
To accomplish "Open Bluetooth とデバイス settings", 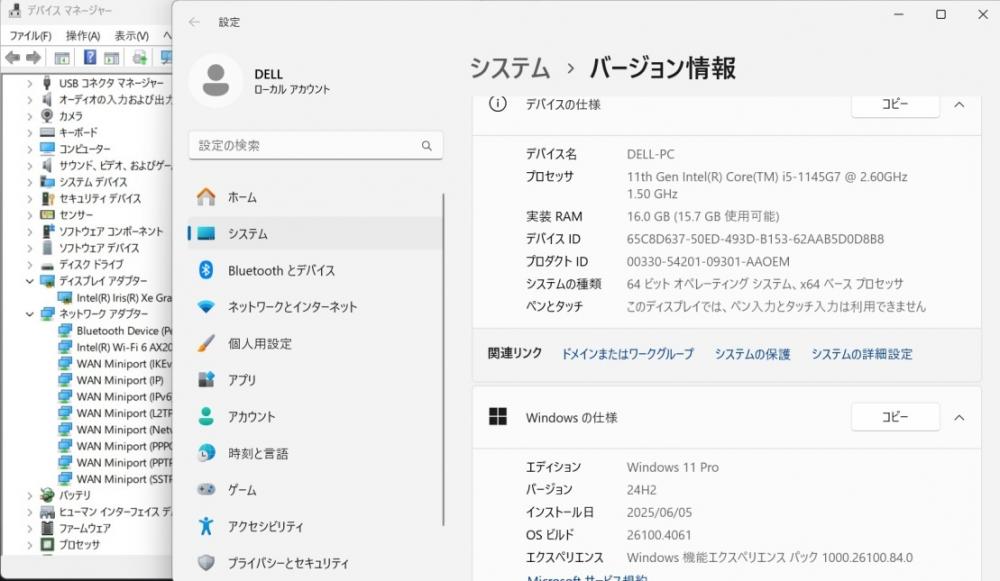I will 315,270.
